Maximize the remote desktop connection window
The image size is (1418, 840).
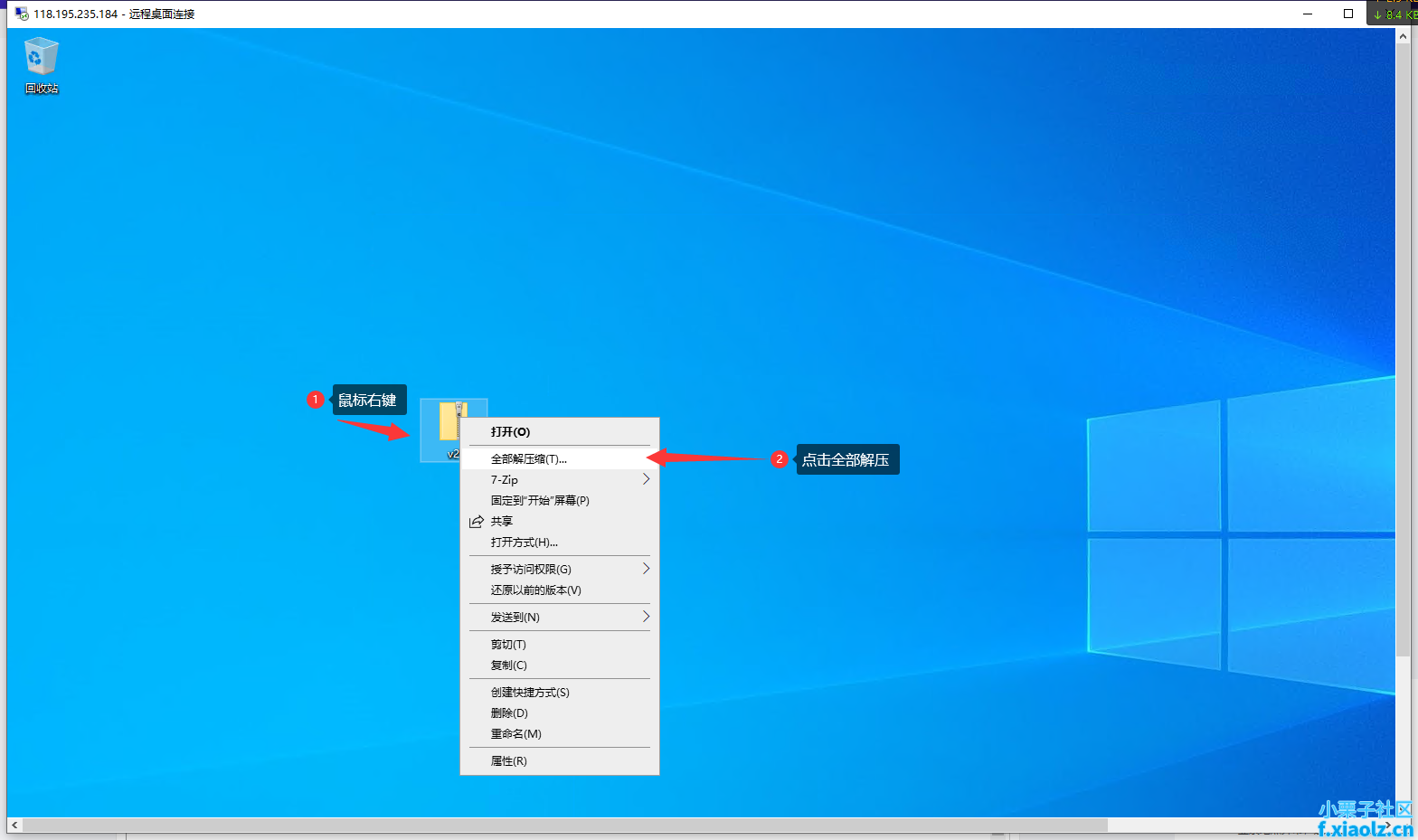click(1348, 14)
